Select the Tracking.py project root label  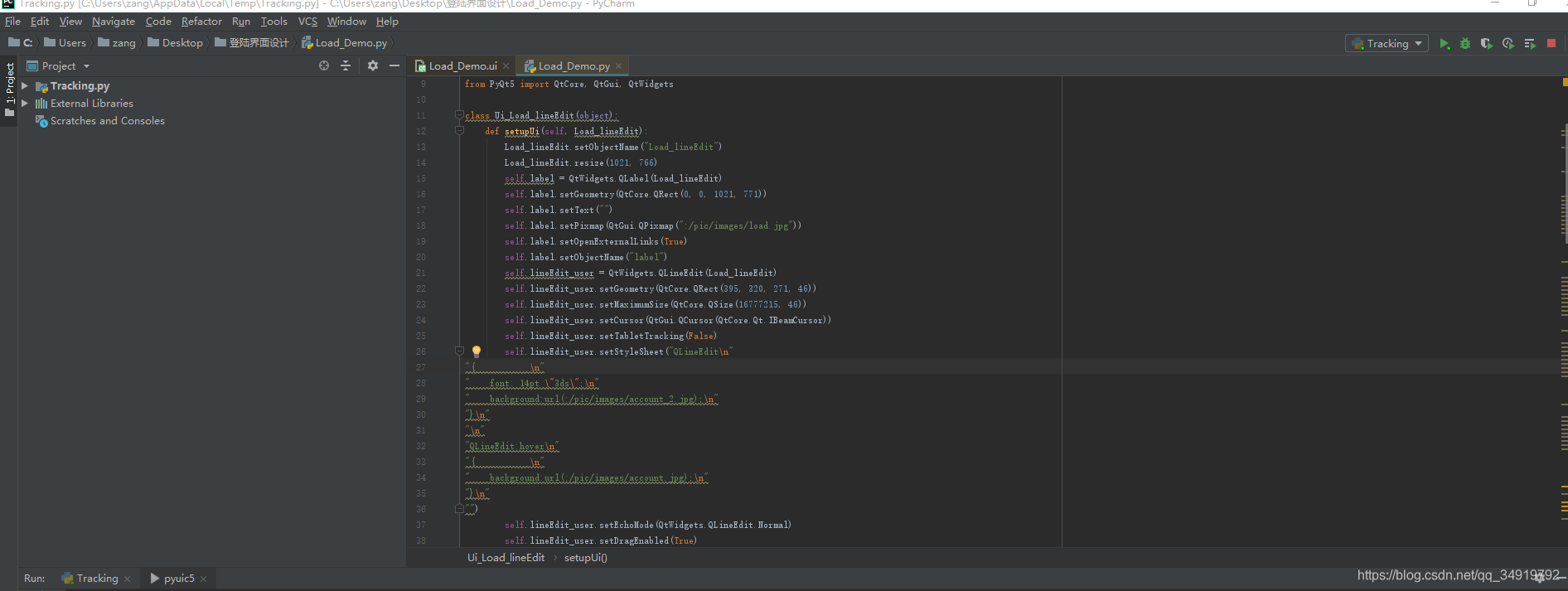point(80,86)
